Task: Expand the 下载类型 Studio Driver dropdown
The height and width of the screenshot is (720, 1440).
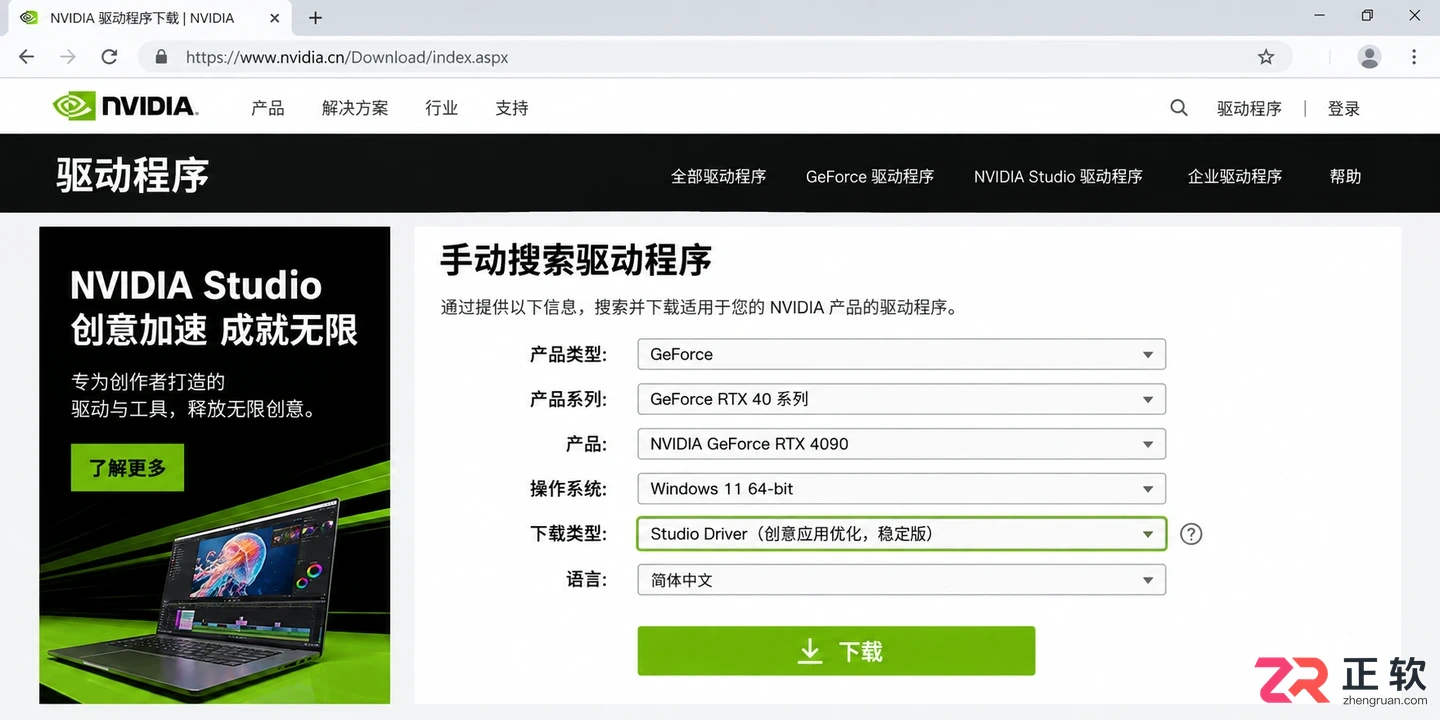Action: (901, 534)
